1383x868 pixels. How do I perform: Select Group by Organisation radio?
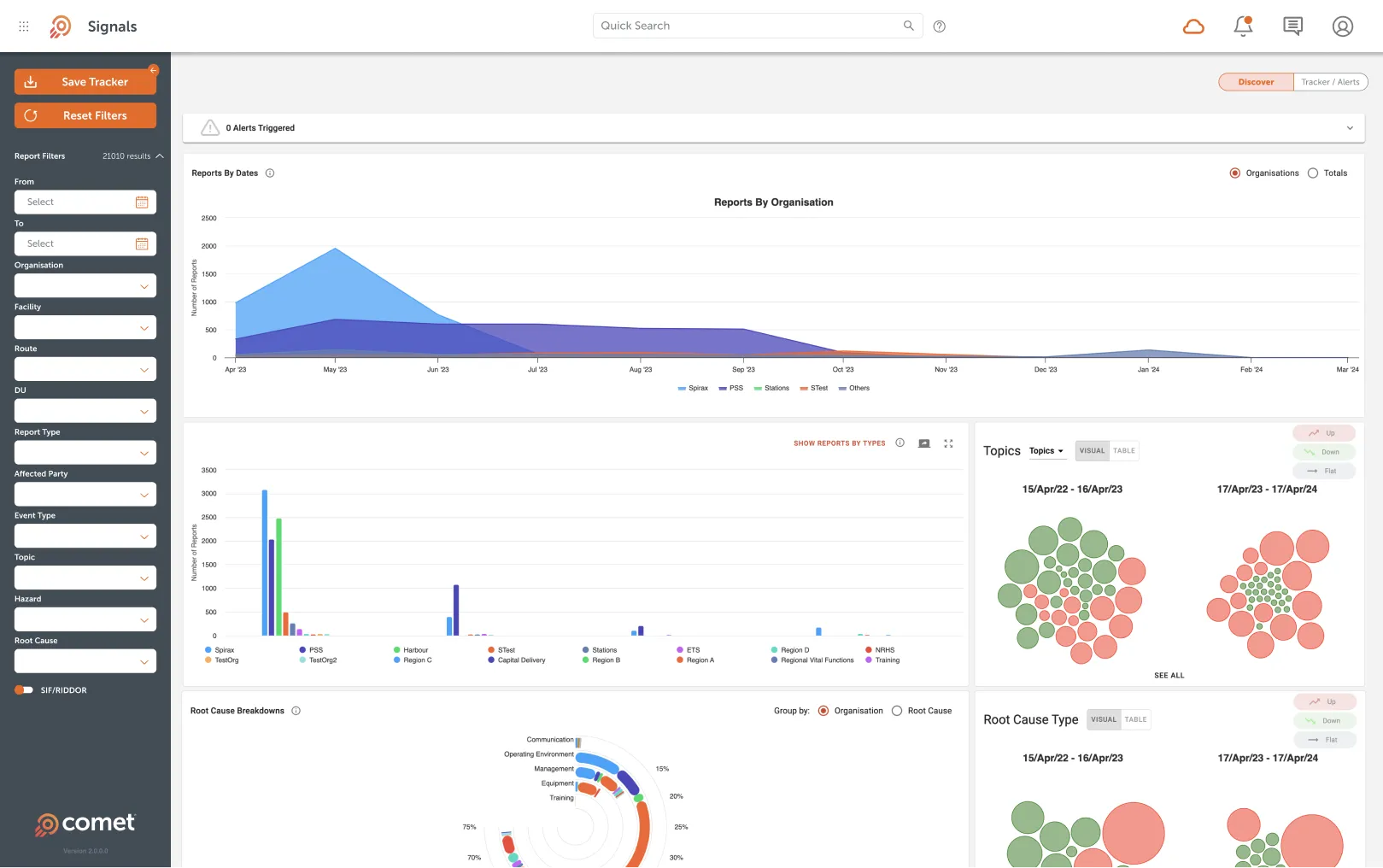click(x=823, y=711)
